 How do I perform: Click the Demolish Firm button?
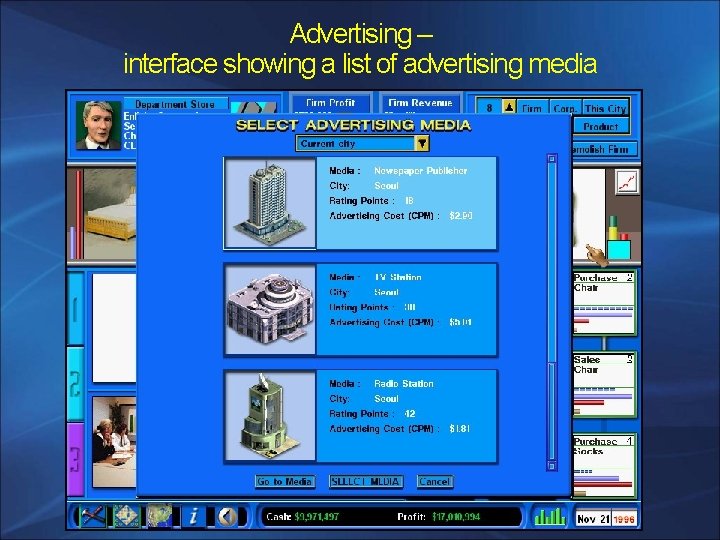[x=604, y=149]
